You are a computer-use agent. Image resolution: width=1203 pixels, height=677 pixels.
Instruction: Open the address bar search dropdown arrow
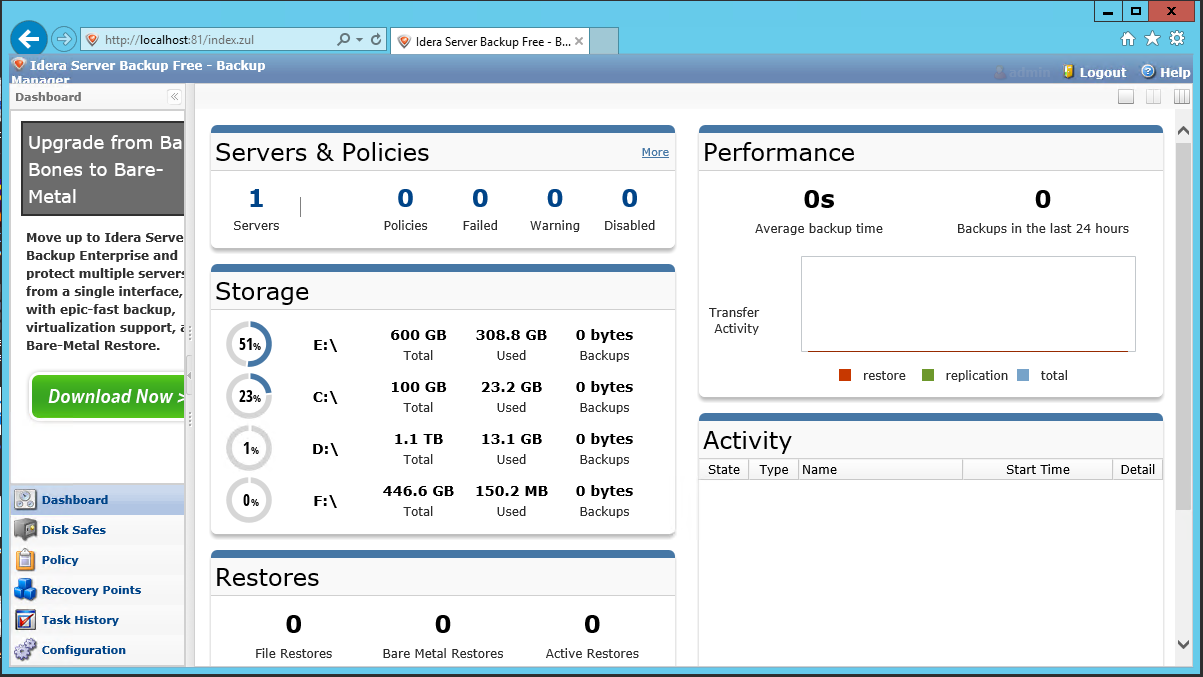(359, 40)
